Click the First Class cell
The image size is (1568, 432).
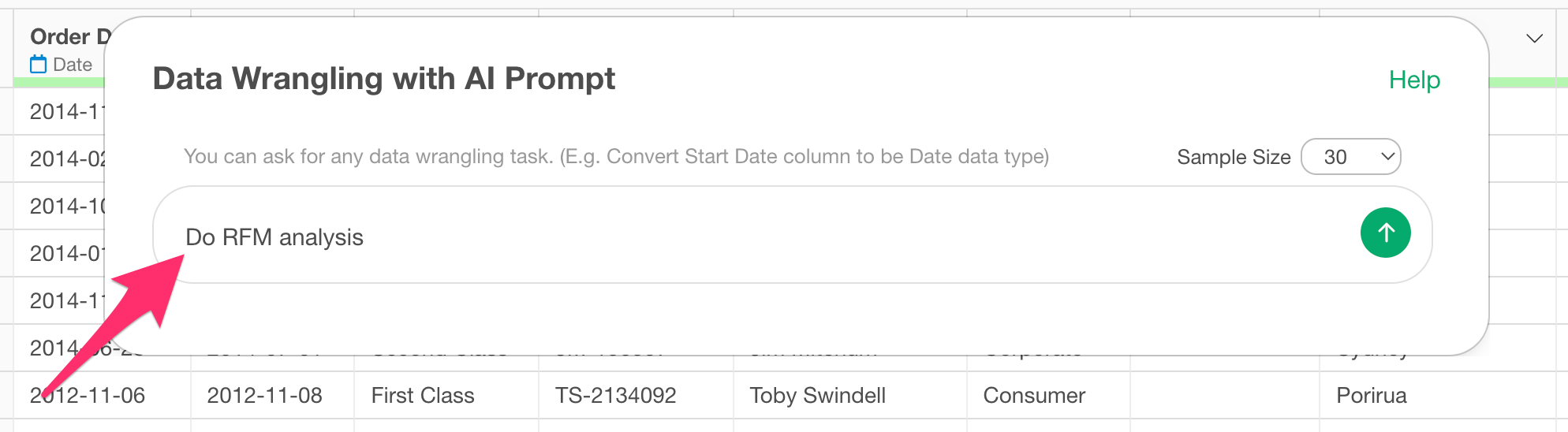click(423, 396)
